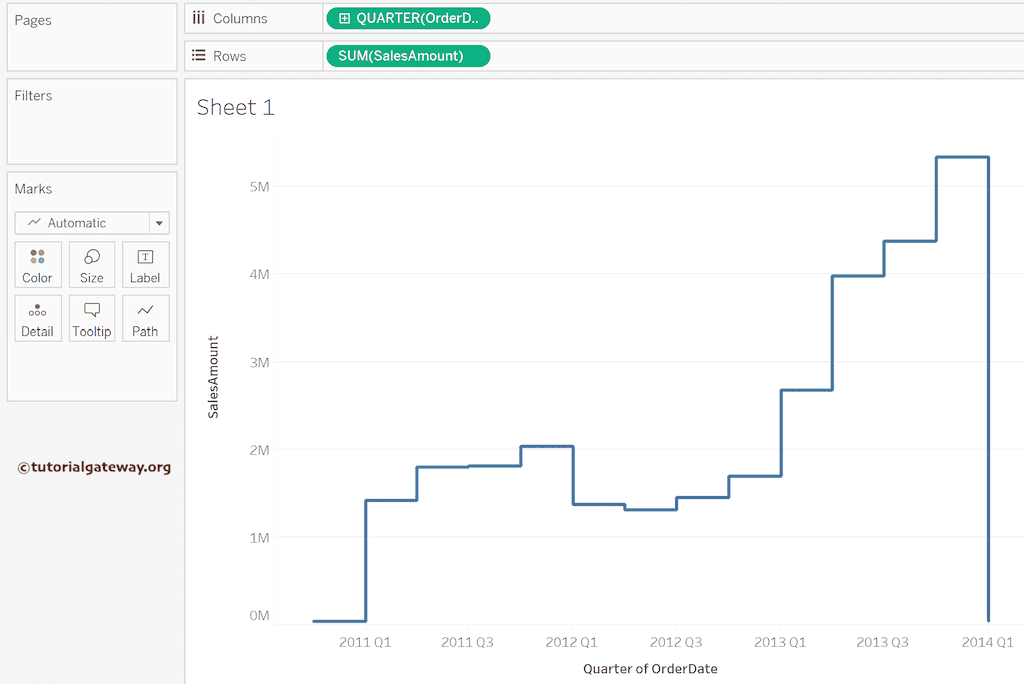
Task: Click the Color marks card icon
Action: [38, 258]
